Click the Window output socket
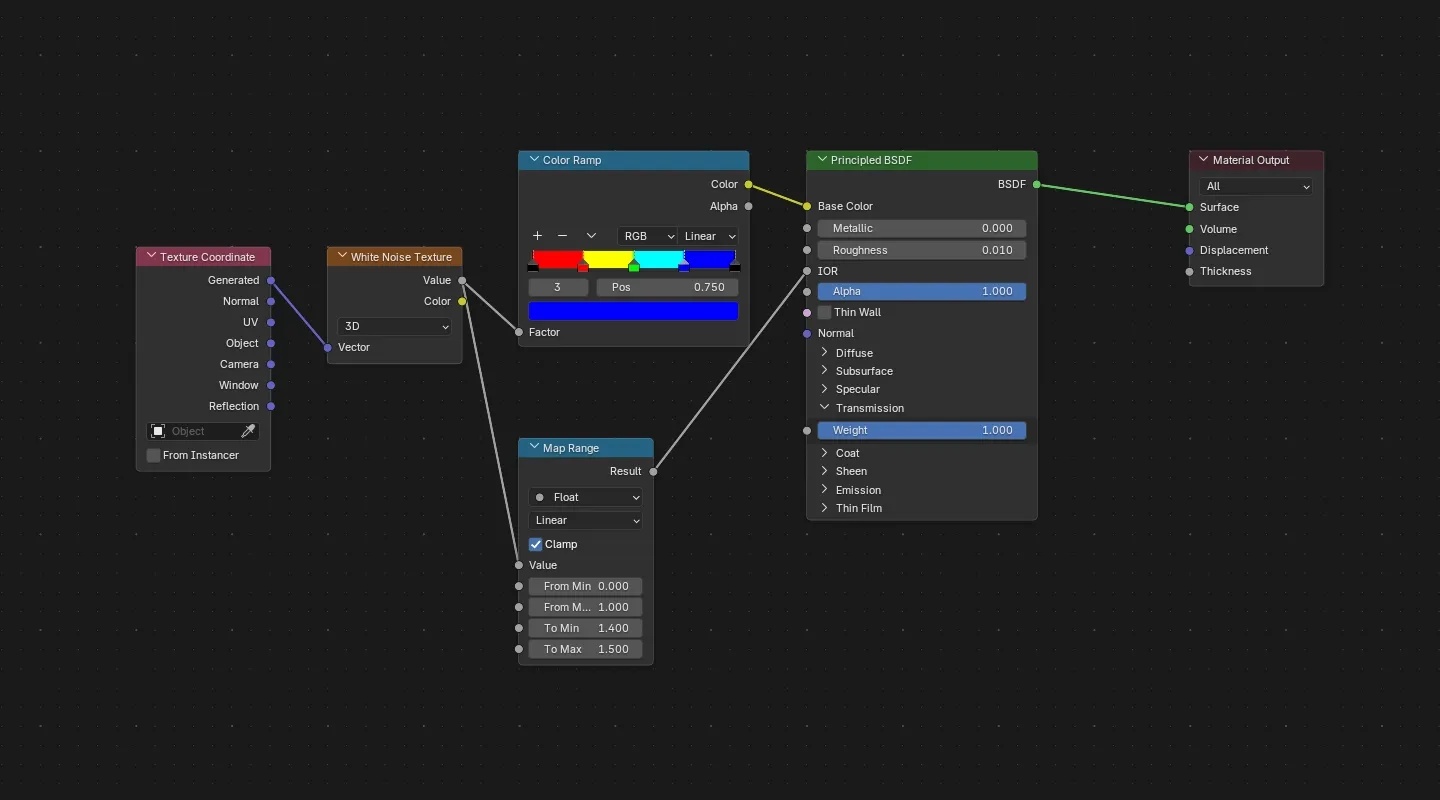The image size is (1440, 800). click(271, 385)
